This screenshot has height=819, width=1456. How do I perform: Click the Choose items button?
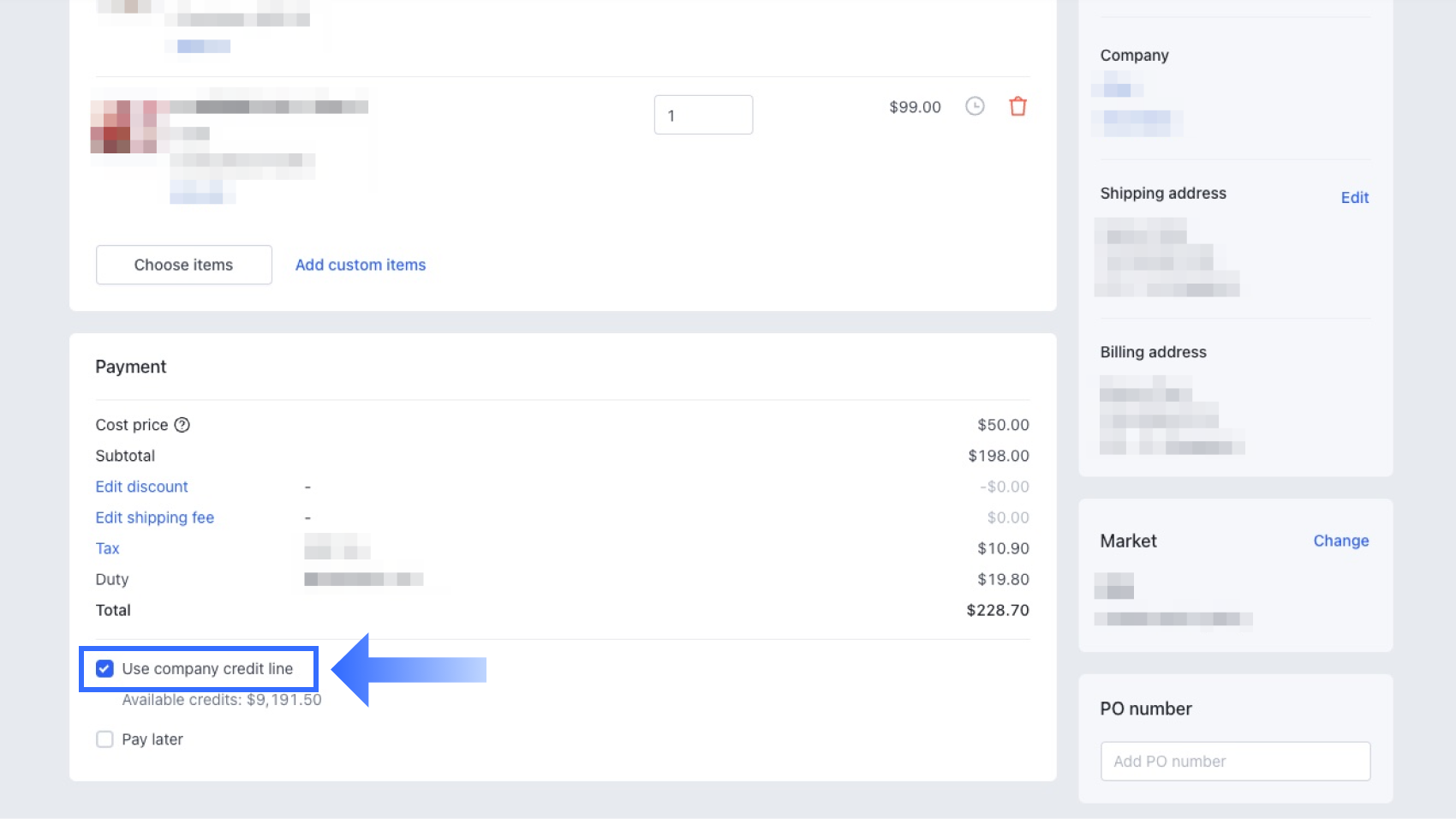pyautogui.click(x=184, y=265)
